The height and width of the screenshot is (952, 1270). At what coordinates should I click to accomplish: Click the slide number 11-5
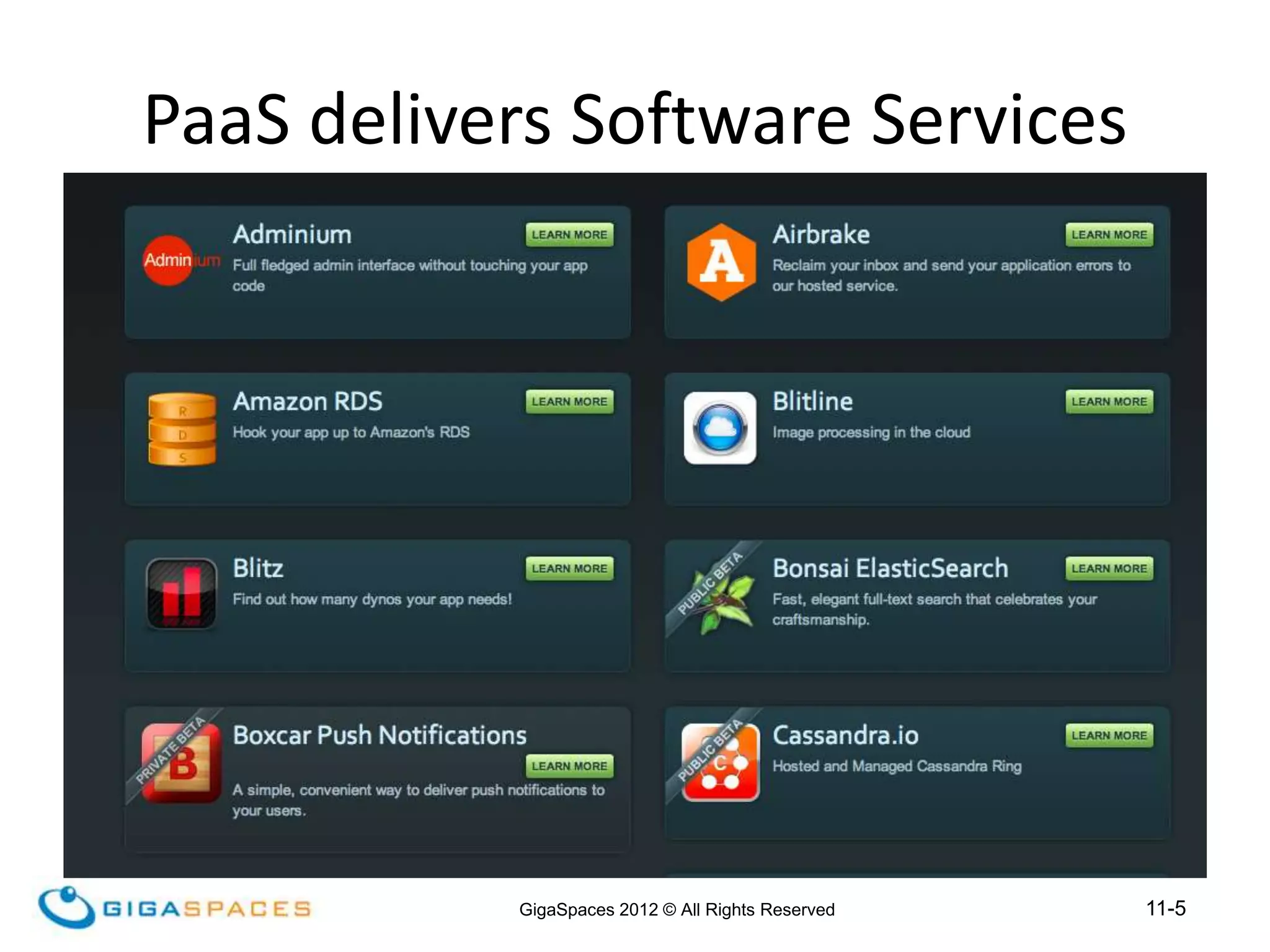click(x=1166, y=908)
